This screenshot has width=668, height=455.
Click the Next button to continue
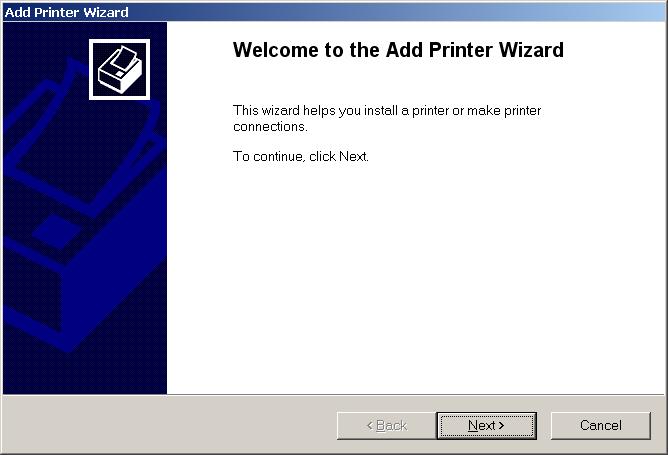486,425
